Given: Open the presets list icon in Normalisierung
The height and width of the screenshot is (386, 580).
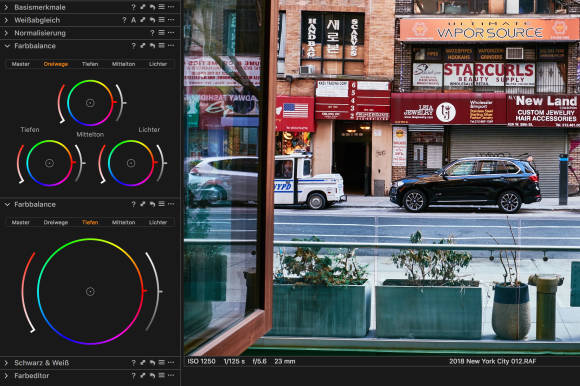Looking at the screenshot, I should 162,33.
